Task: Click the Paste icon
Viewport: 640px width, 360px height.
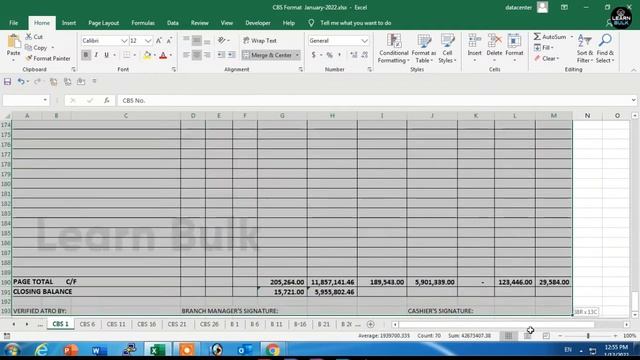Action: pos(13,42)
